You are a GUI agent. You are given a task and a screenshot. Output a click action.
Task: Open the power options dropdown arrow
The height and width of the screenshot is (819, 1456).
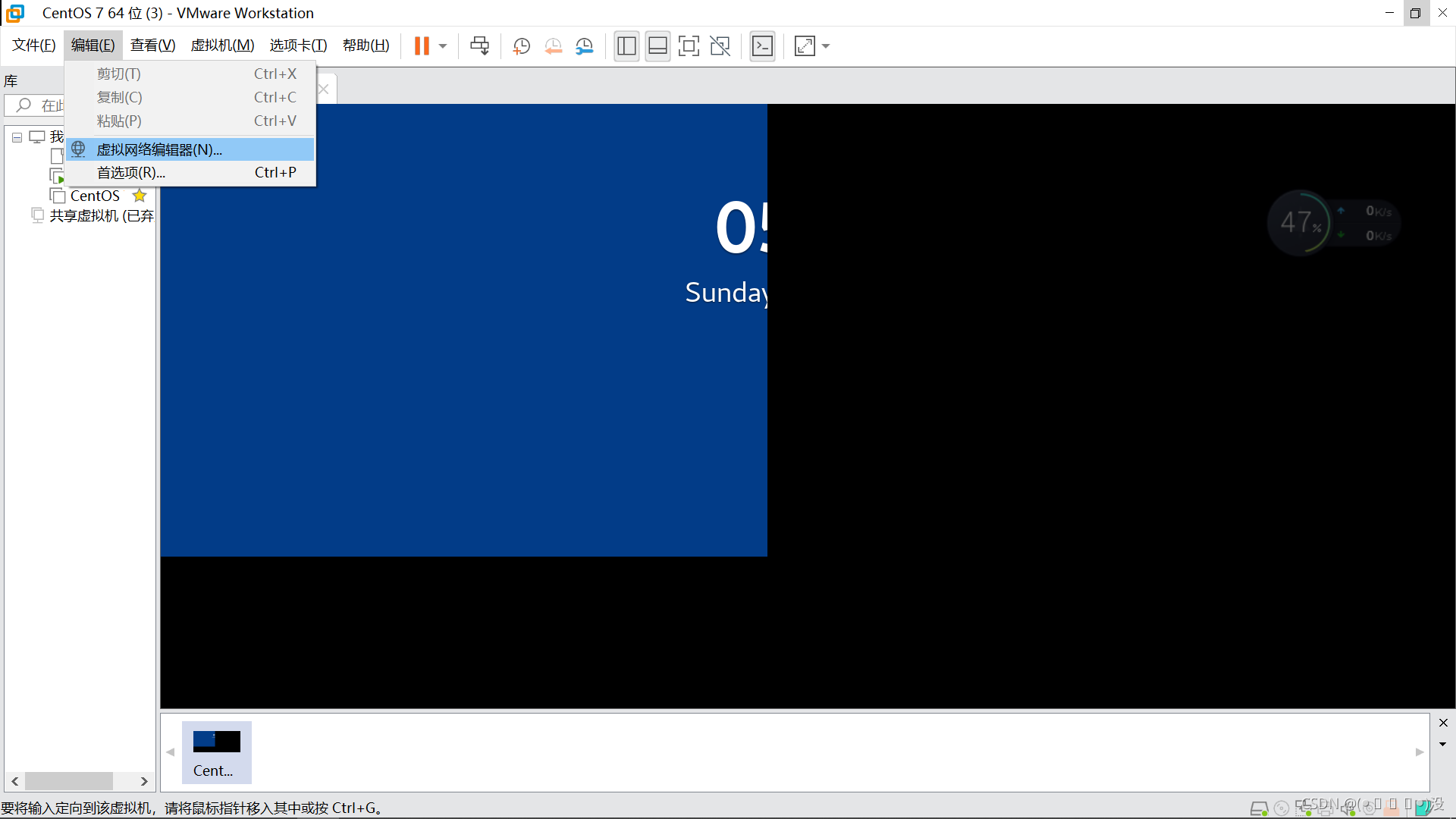tap(443, 46)
